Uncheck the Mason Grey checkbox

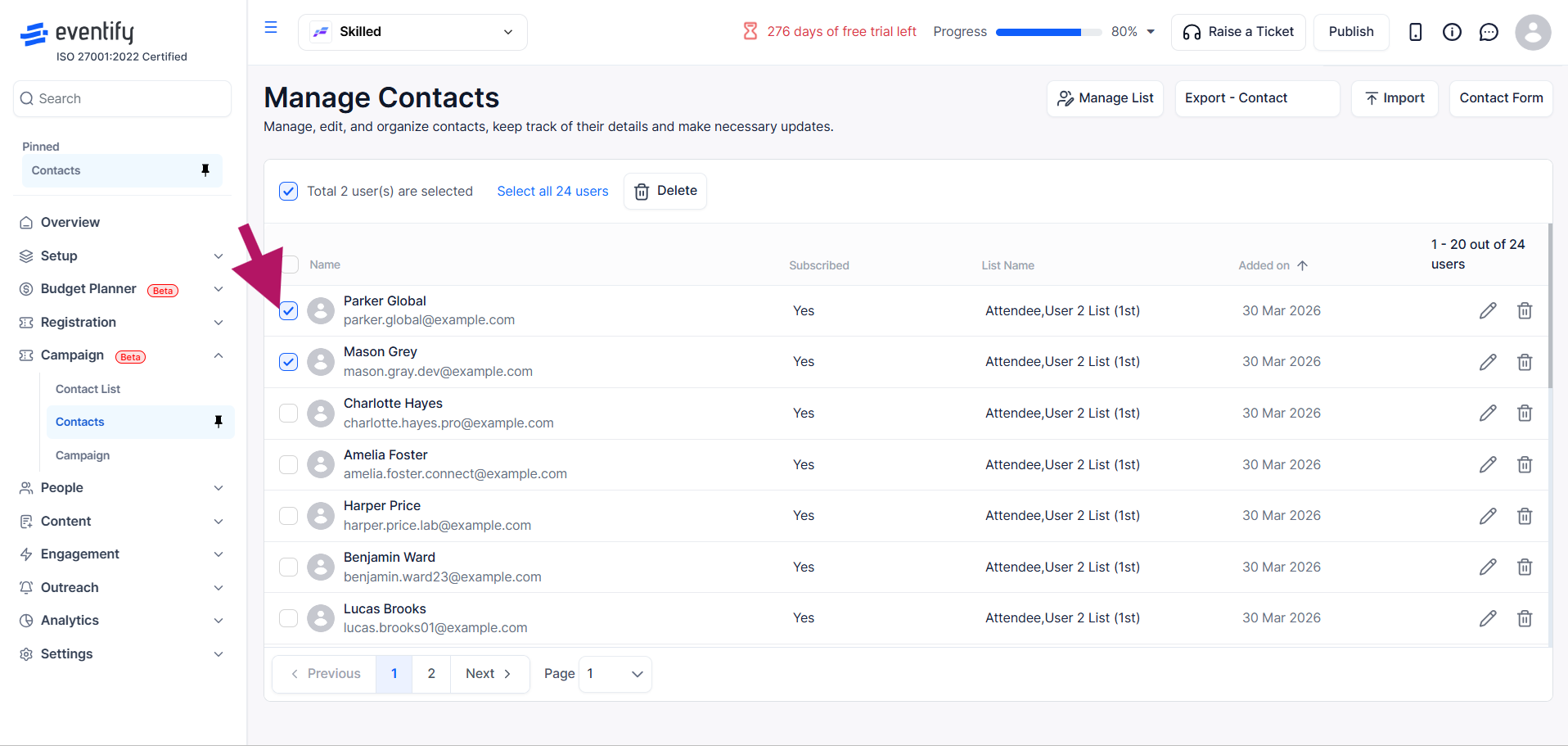(x=288, y=362)
